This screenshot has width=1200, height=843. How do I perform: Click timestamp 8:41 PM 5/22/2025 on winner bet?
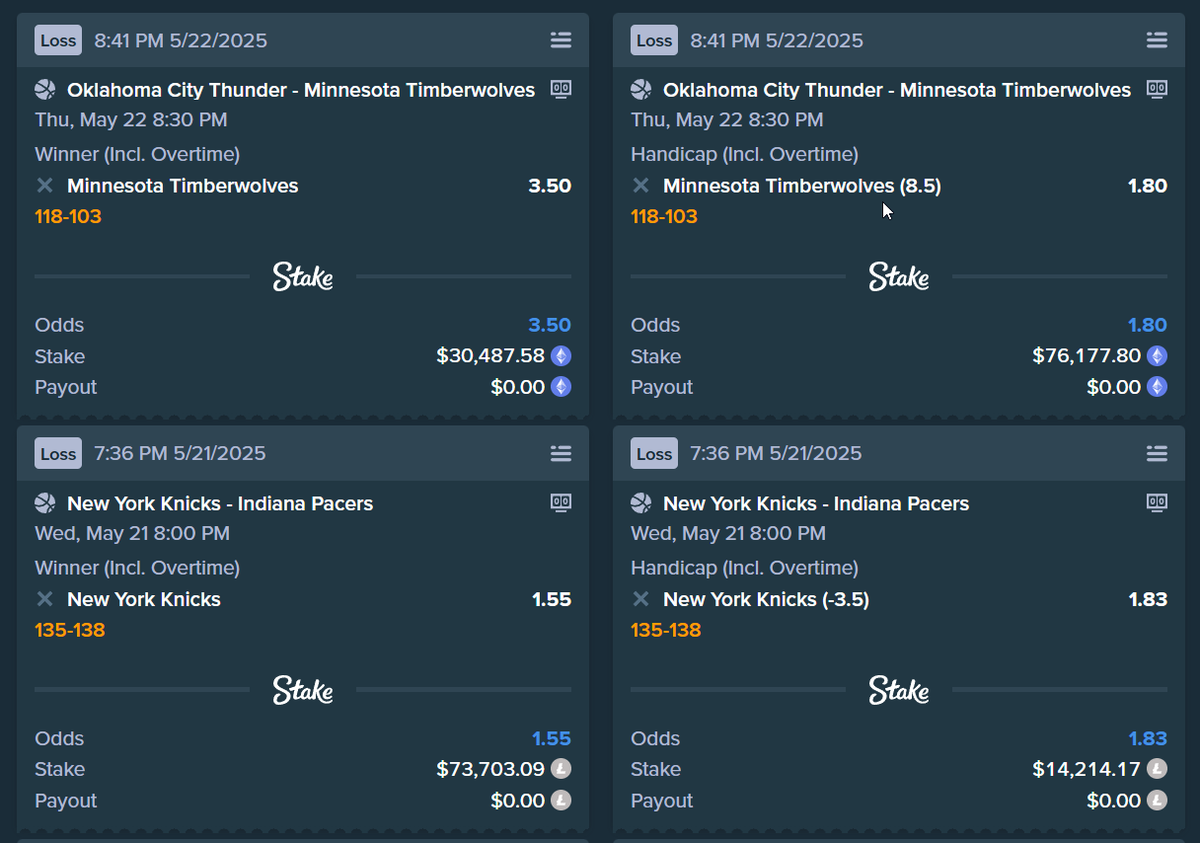pos(181,41)
